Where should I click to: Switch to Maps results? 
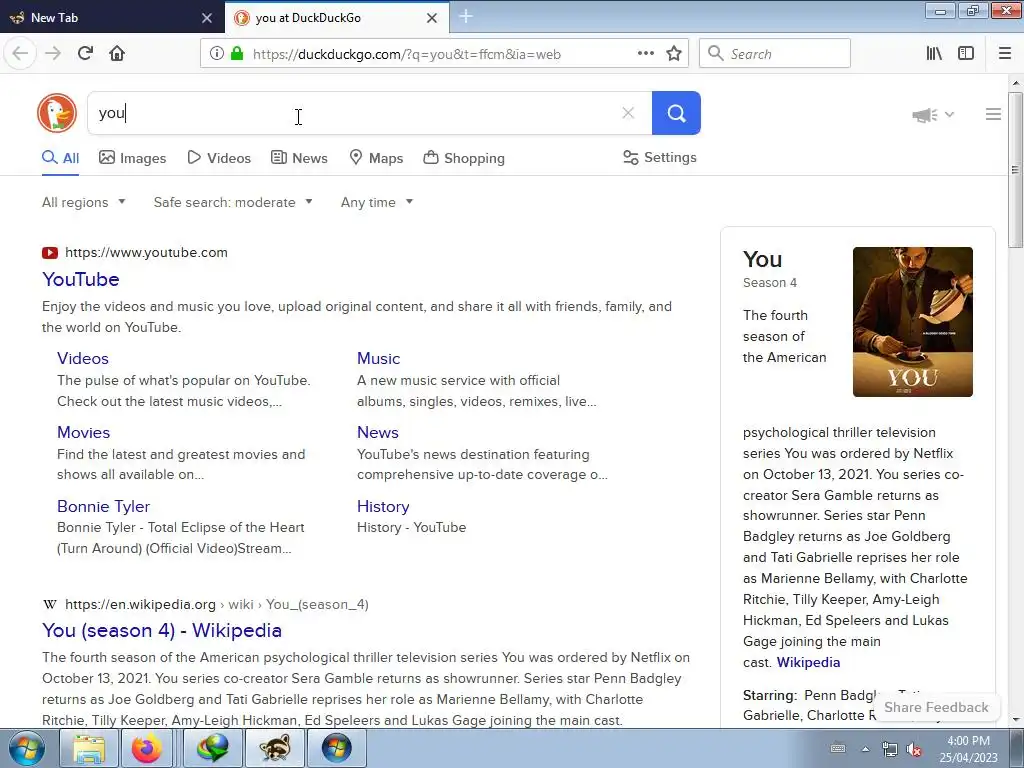pos(376,158)
